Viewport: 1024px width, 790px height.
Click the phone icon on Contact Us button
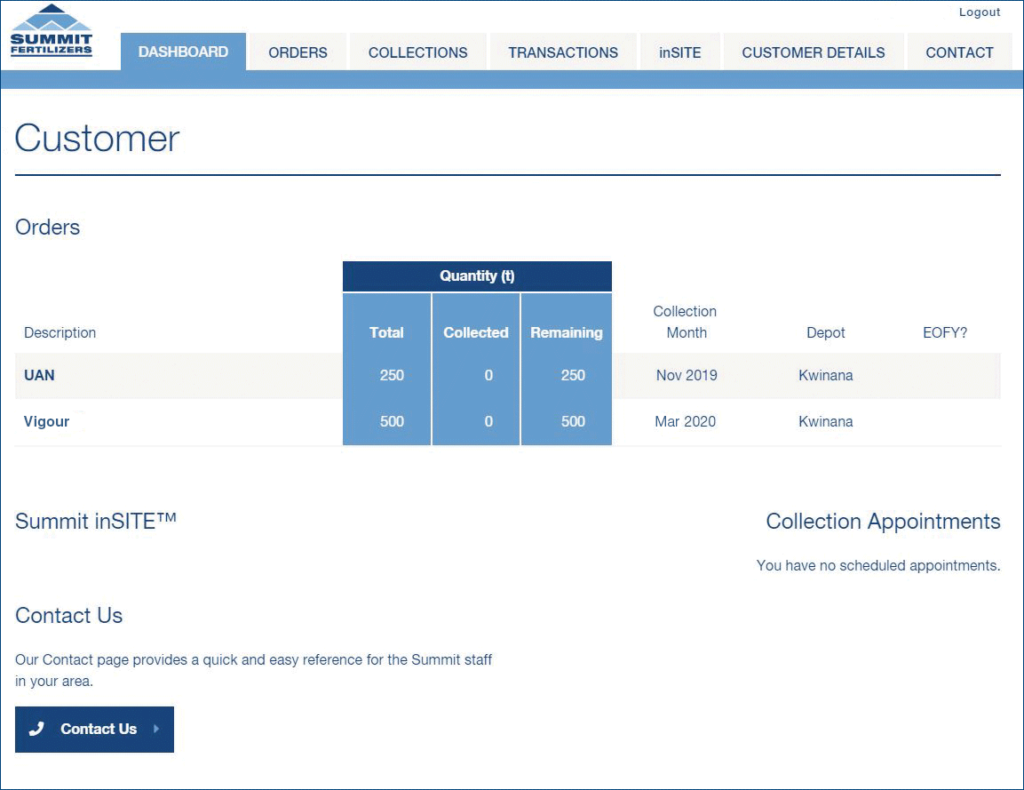coord(37,729)
